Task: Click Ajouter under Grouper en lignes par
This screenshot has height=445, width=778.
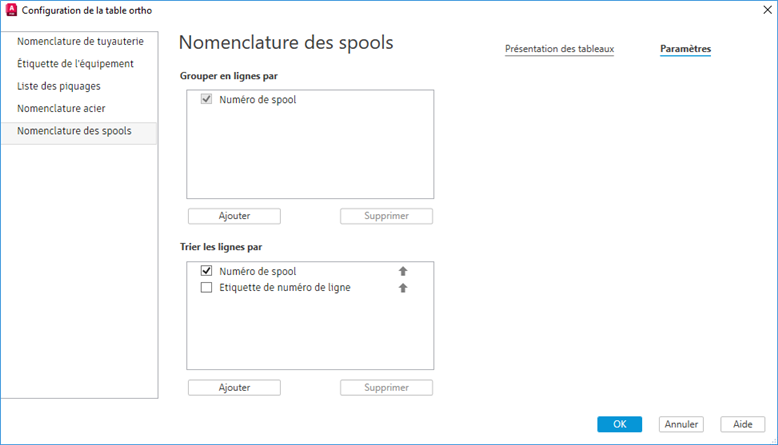Action: pyautogui.click(x=234, y=216)
